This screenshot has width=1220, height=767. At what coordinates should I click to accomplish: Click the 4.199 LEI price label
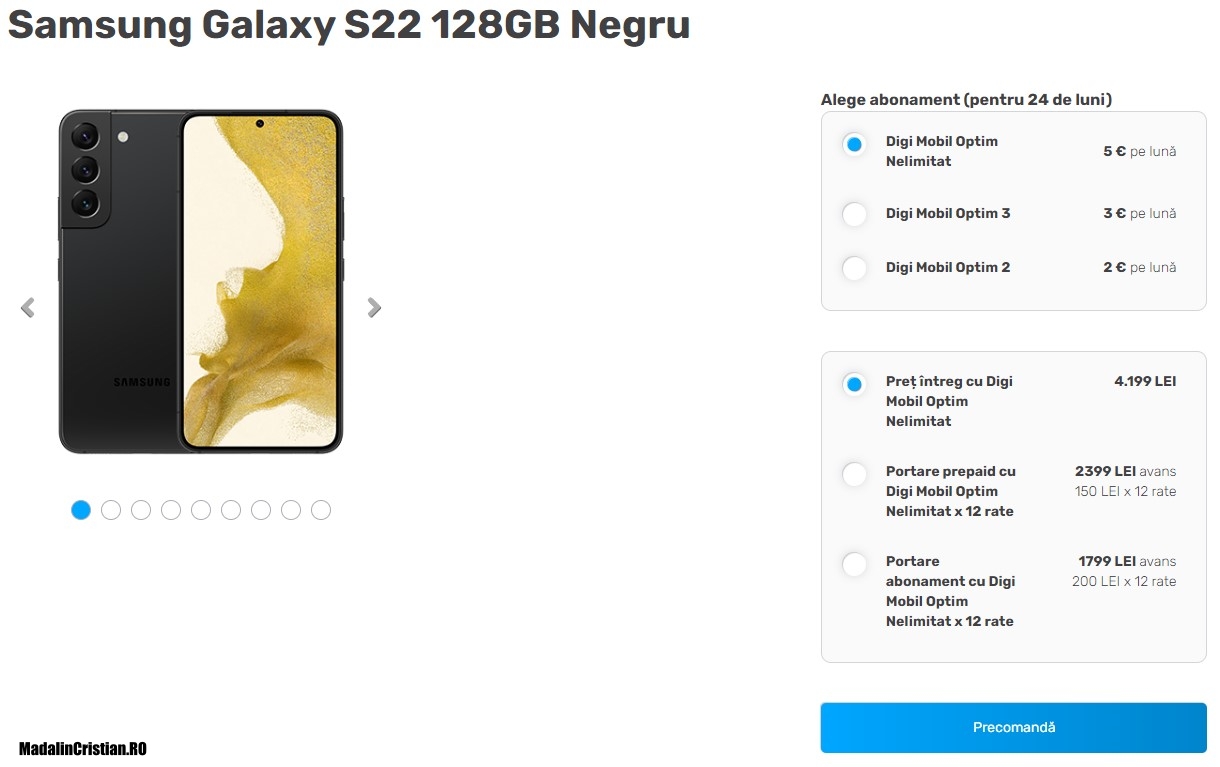click(x=1144, y=381)
